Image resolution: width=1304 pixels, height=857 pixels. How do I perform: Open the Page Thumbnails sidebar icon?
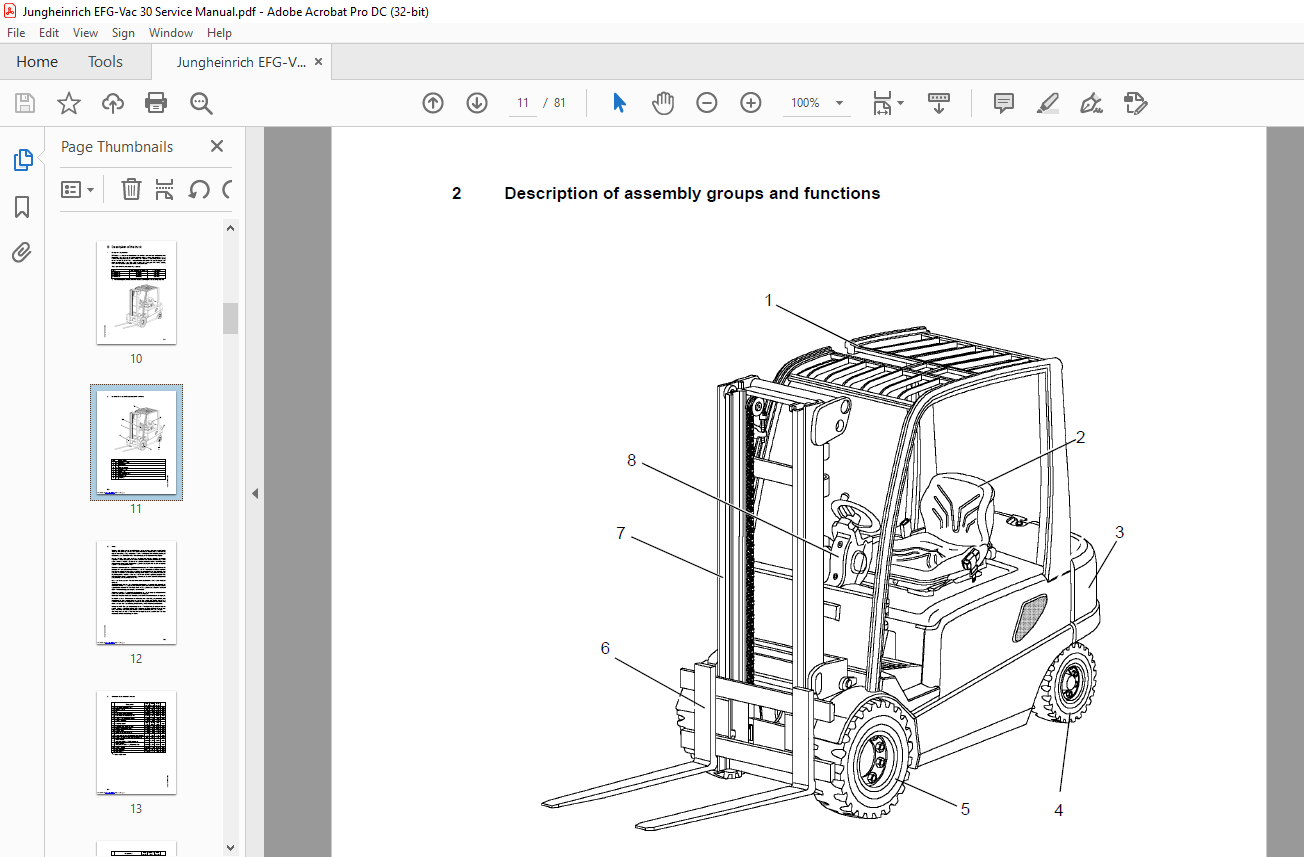point(22,160)
